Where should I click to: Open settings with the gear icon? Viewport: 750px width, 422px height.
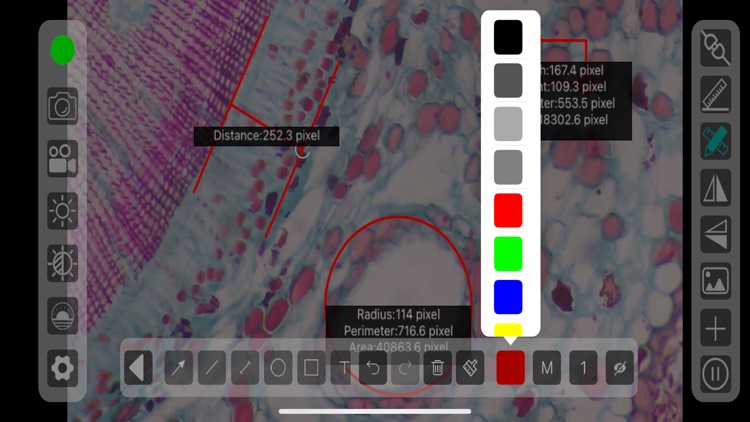pos(62,368)
